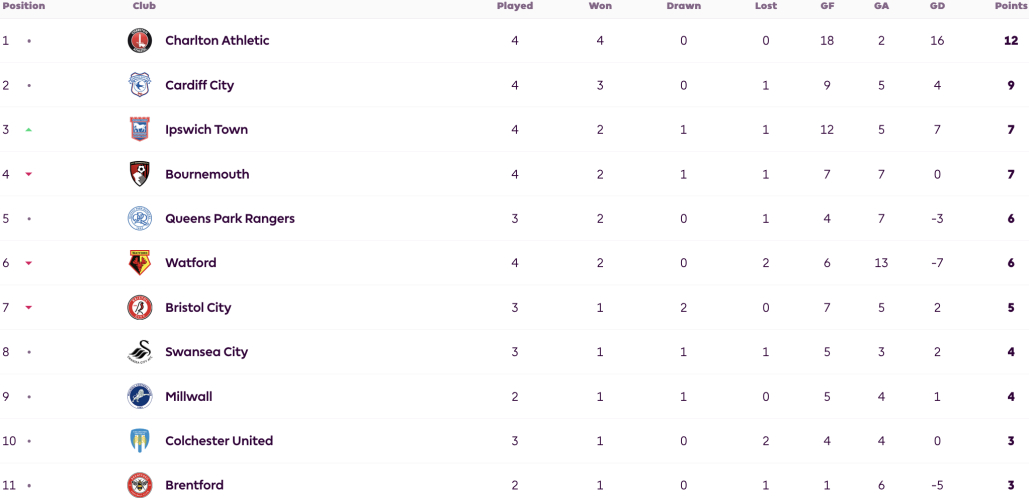Click the red down arrow beside Watford

[29, 263]
